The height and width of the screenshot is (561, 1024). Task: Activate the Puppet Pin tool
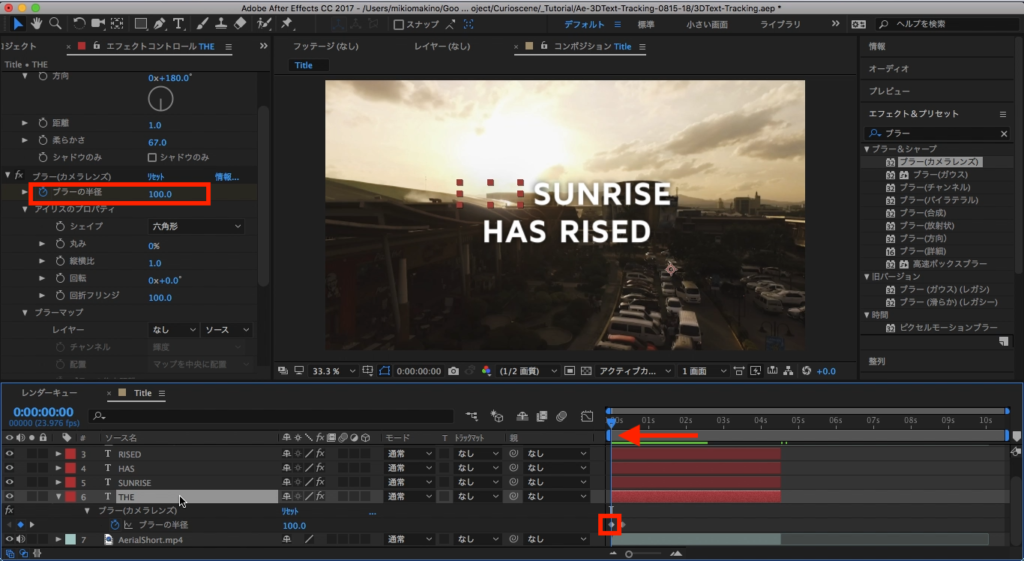point(288,23)
